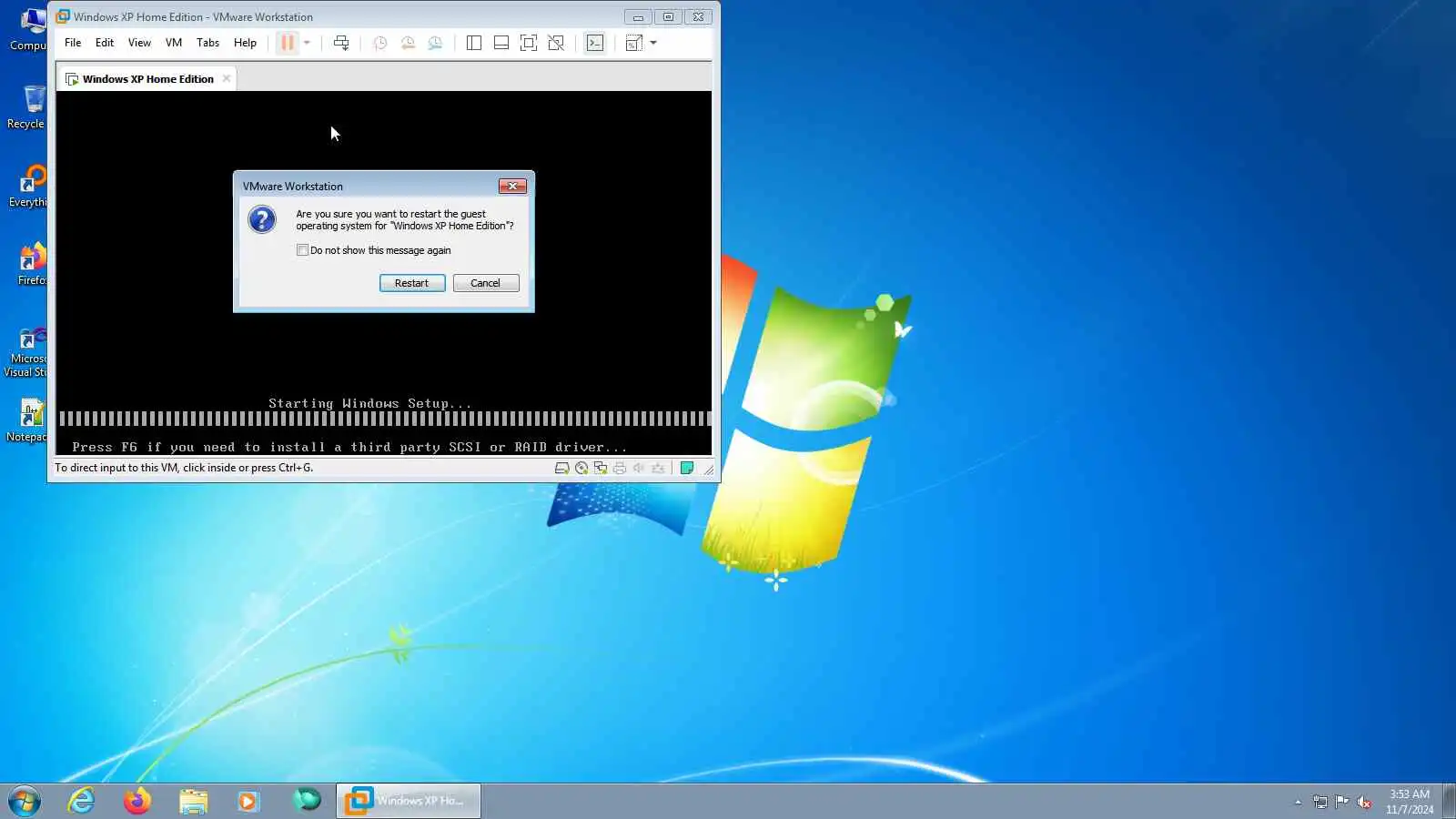Click the printer status bar icon
Screen dimensions: 1456x819
[x=620, y=469]
